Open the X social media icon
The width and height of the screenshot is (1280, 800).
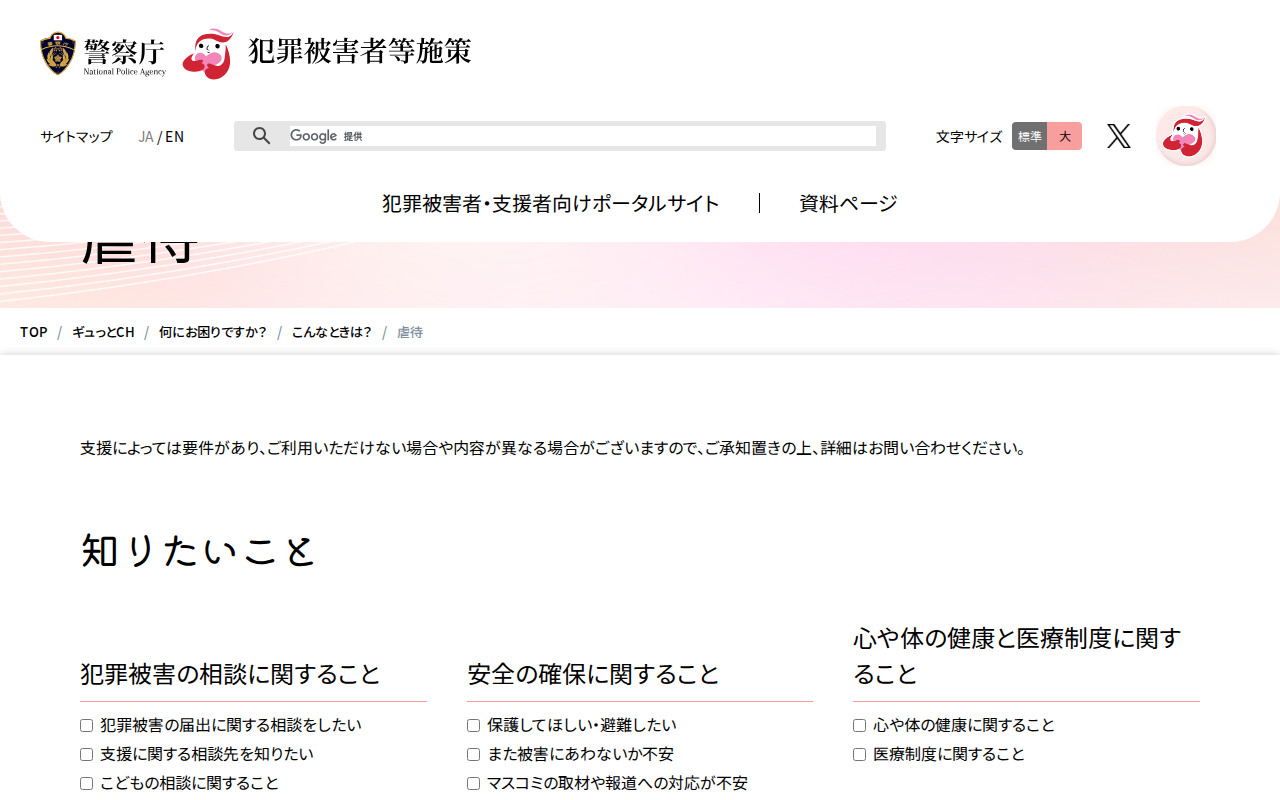(x=1119, y=136)
